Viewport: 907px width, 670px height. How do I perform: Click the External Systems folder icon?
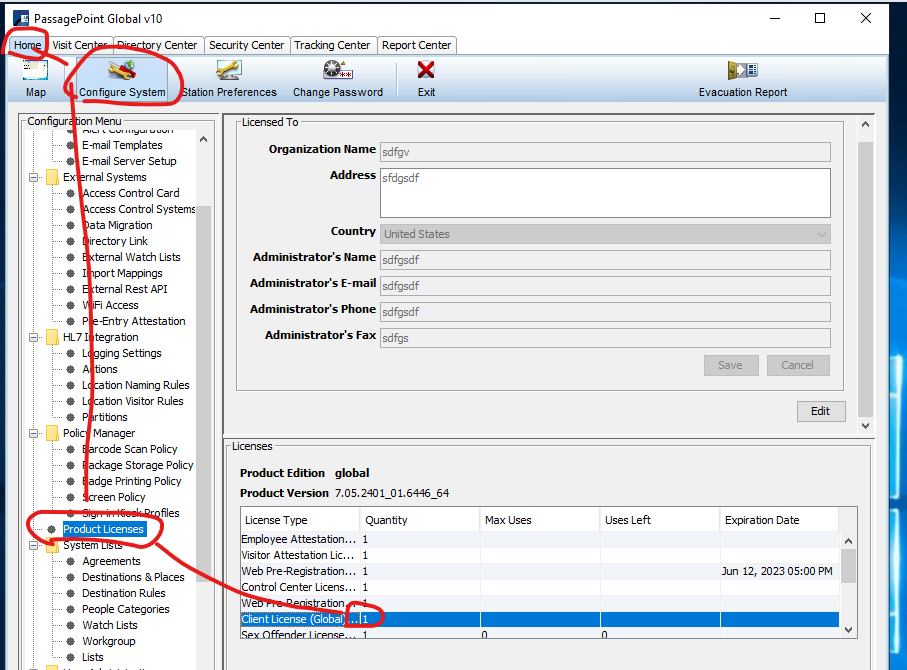52,177
